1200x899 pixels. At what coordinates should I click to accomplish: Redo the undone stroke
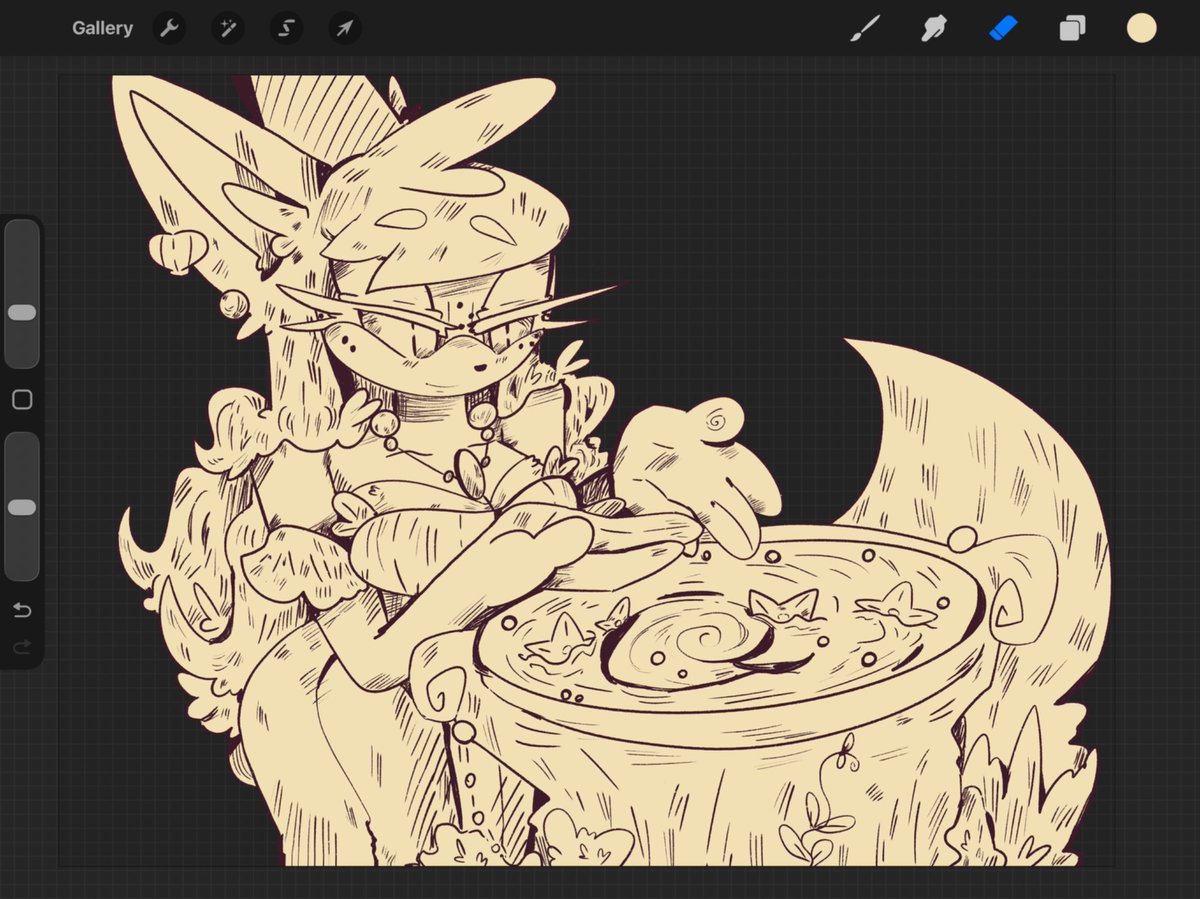(22, 647)
